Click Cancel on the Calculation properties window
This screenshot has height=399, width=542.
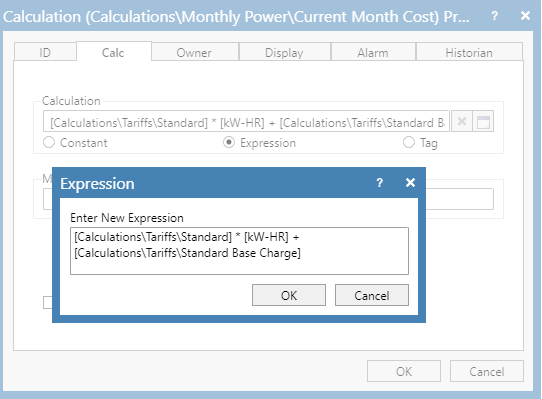(487, 371)
